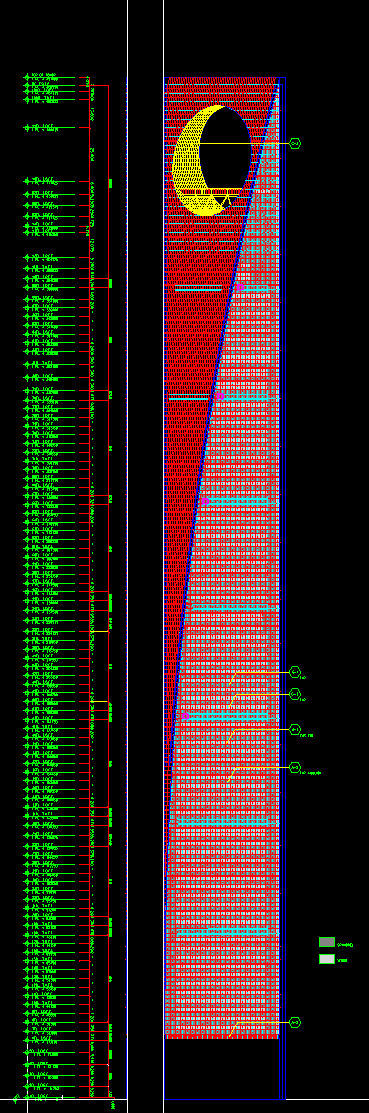
Task: Pick the dark gray legend swatch
Action: [x=326, y=942]
